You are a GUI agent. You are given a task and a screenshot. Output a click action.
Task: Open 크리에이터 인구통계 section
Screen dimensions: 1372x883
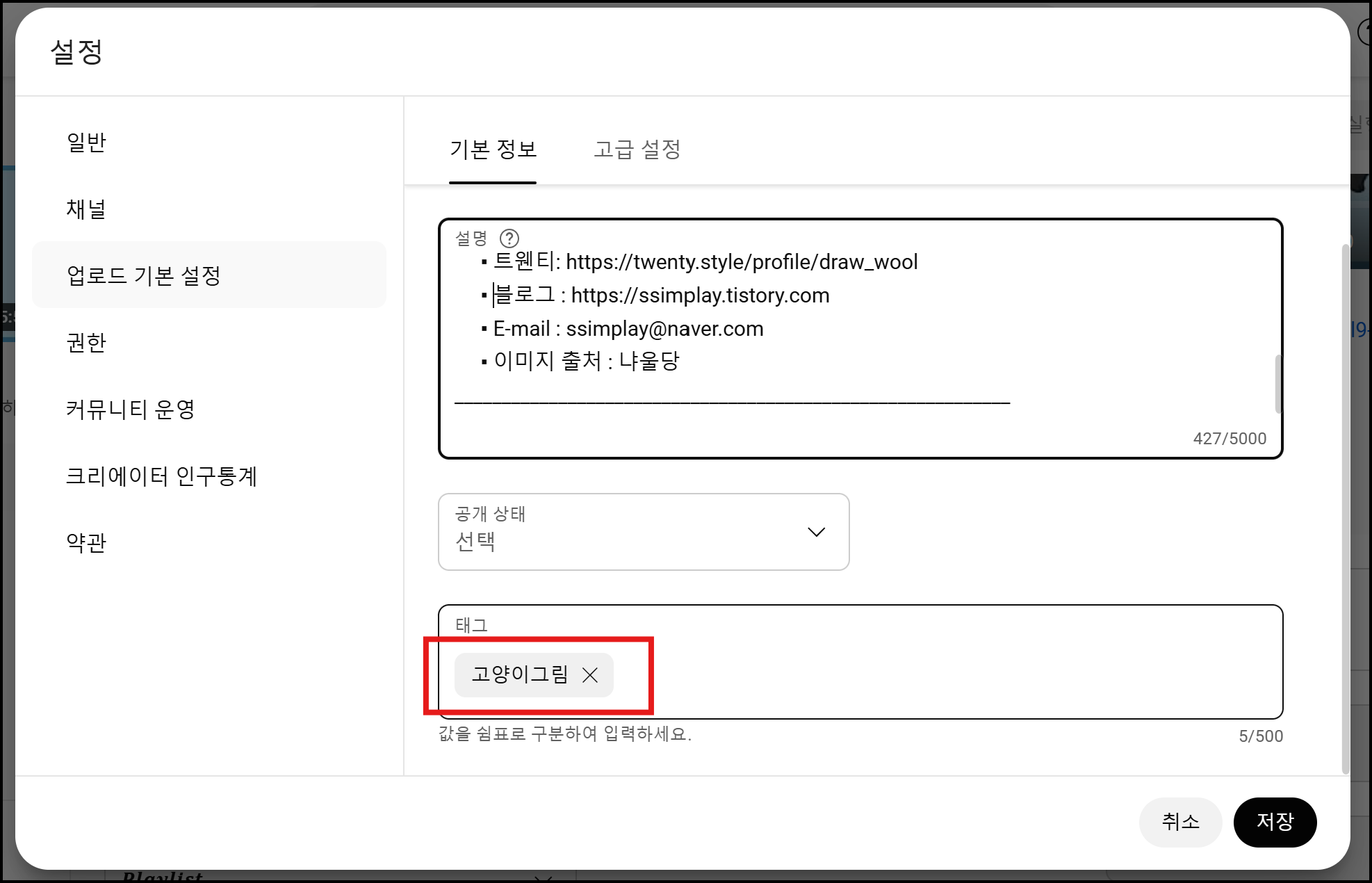(x=161, y=476)
